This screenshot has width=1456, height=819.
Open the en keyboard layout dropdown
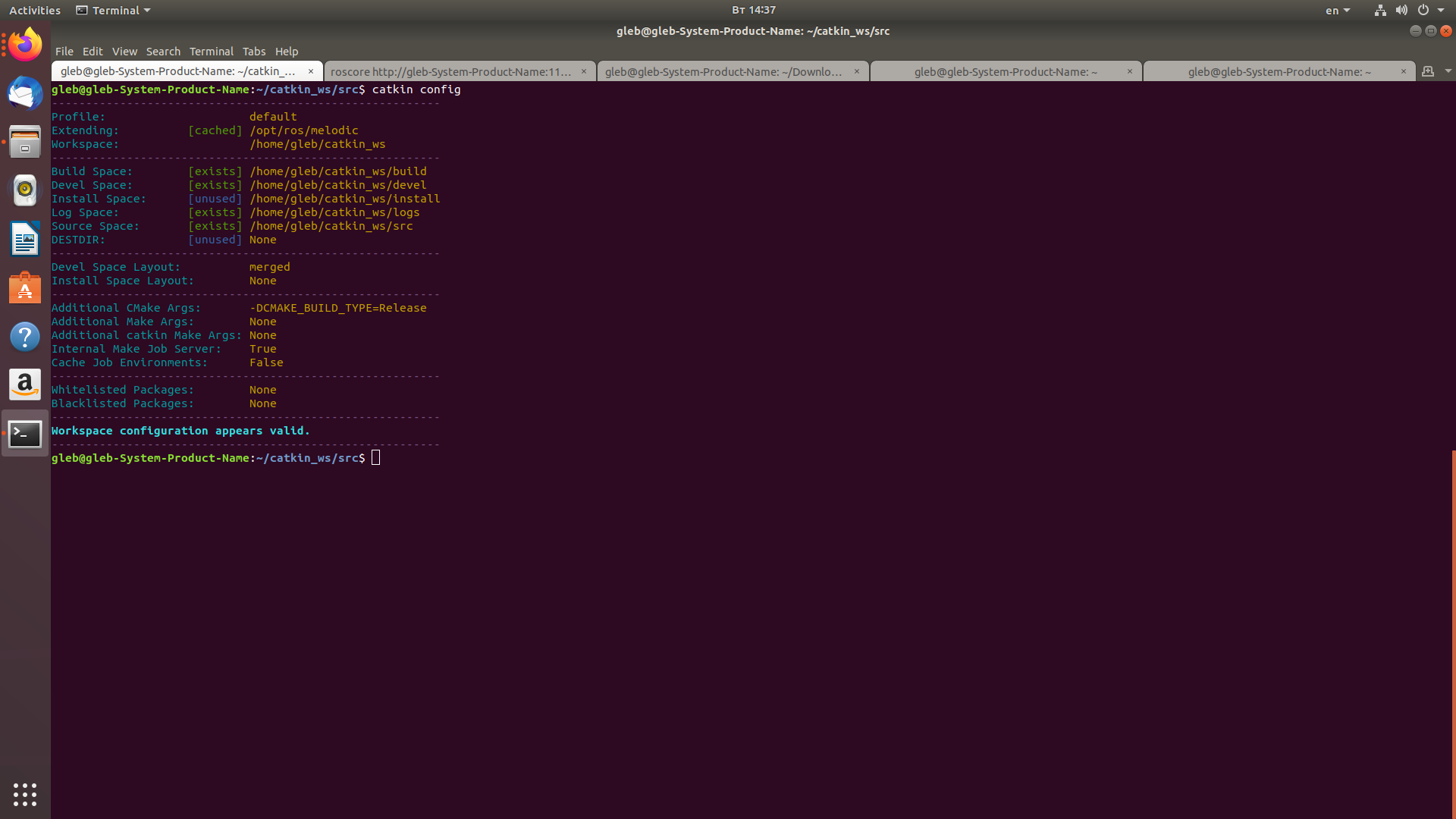(x=1338, y=10)
